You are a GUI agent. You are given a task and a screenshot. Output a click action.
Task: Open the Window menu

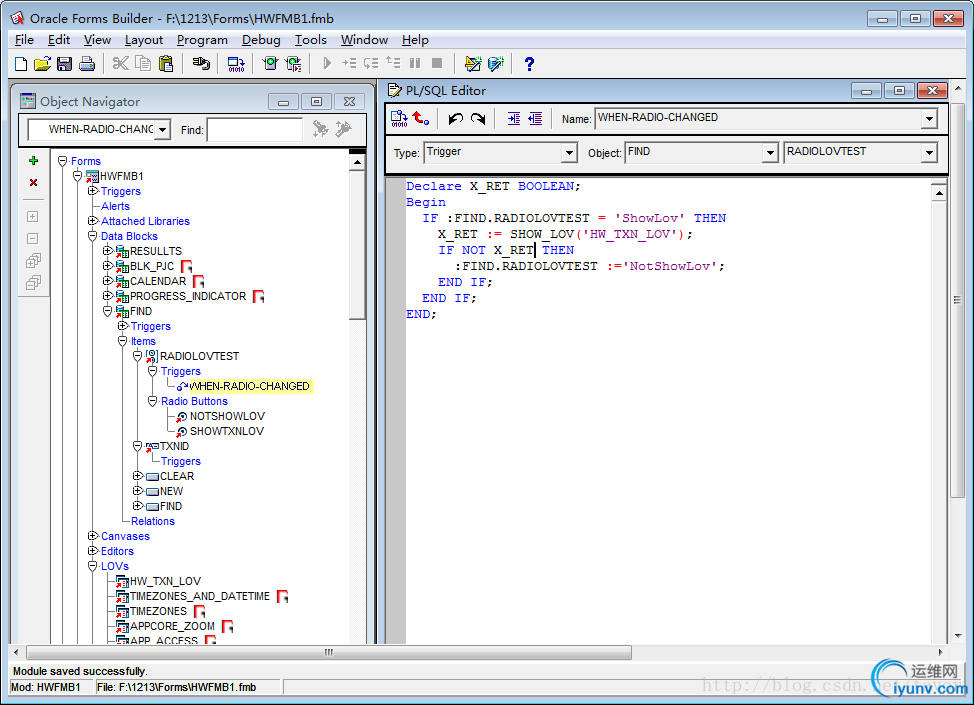[x=364, y=40]
